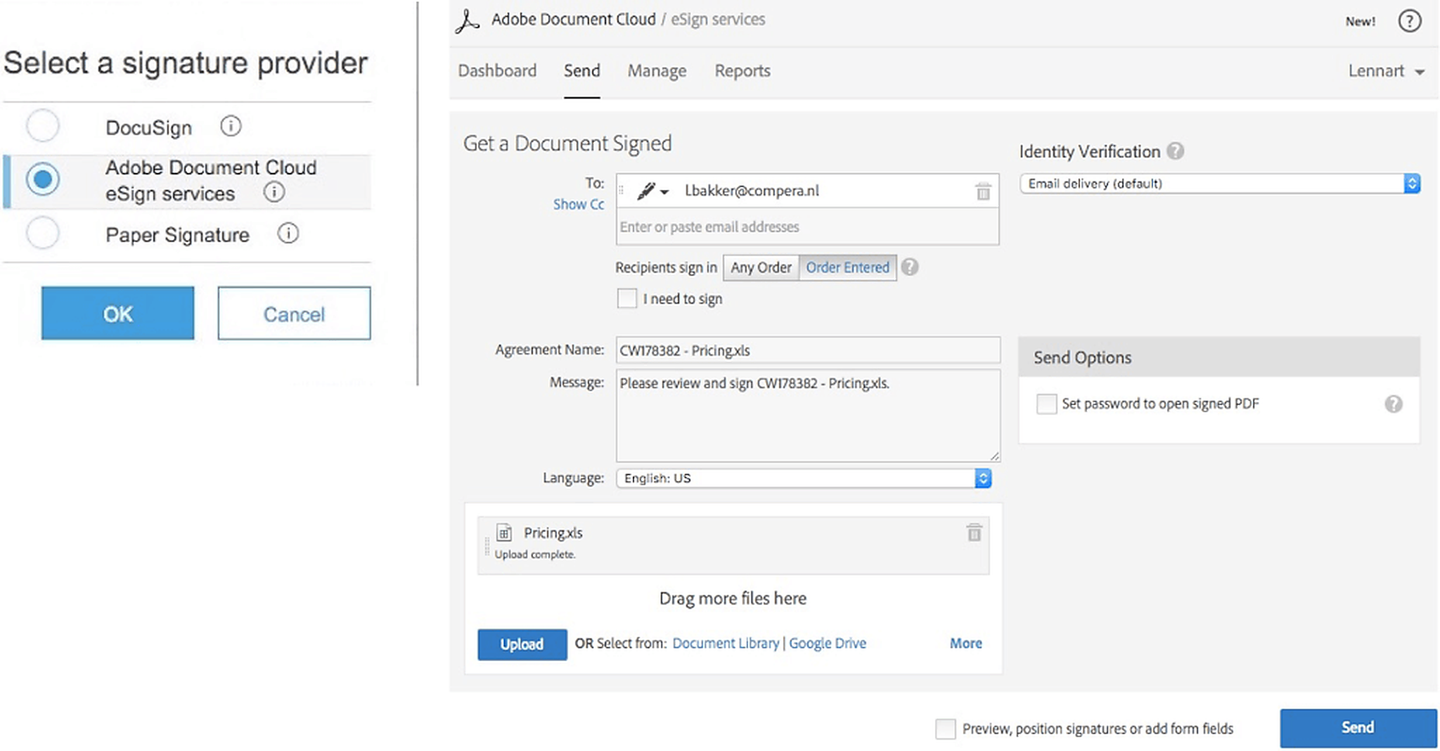
Task: Select from Document Library link
Action: 726,643
